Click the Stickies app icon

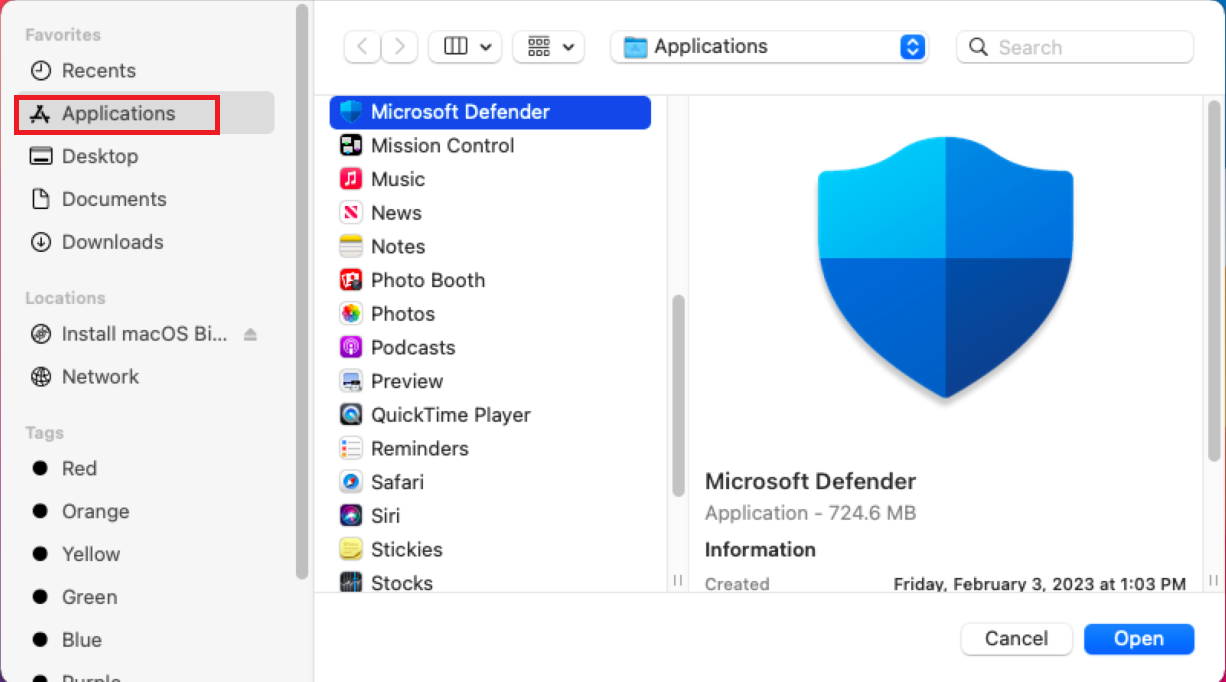350,549
